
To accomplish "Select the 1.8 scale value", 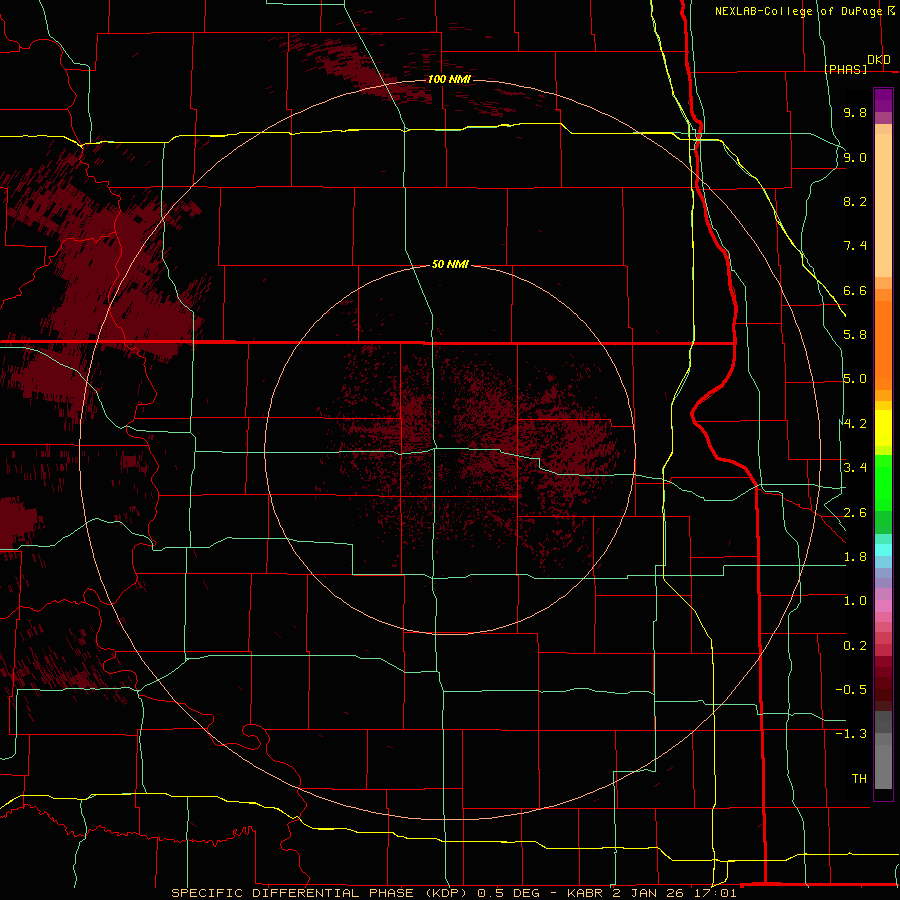I will 855,557.
